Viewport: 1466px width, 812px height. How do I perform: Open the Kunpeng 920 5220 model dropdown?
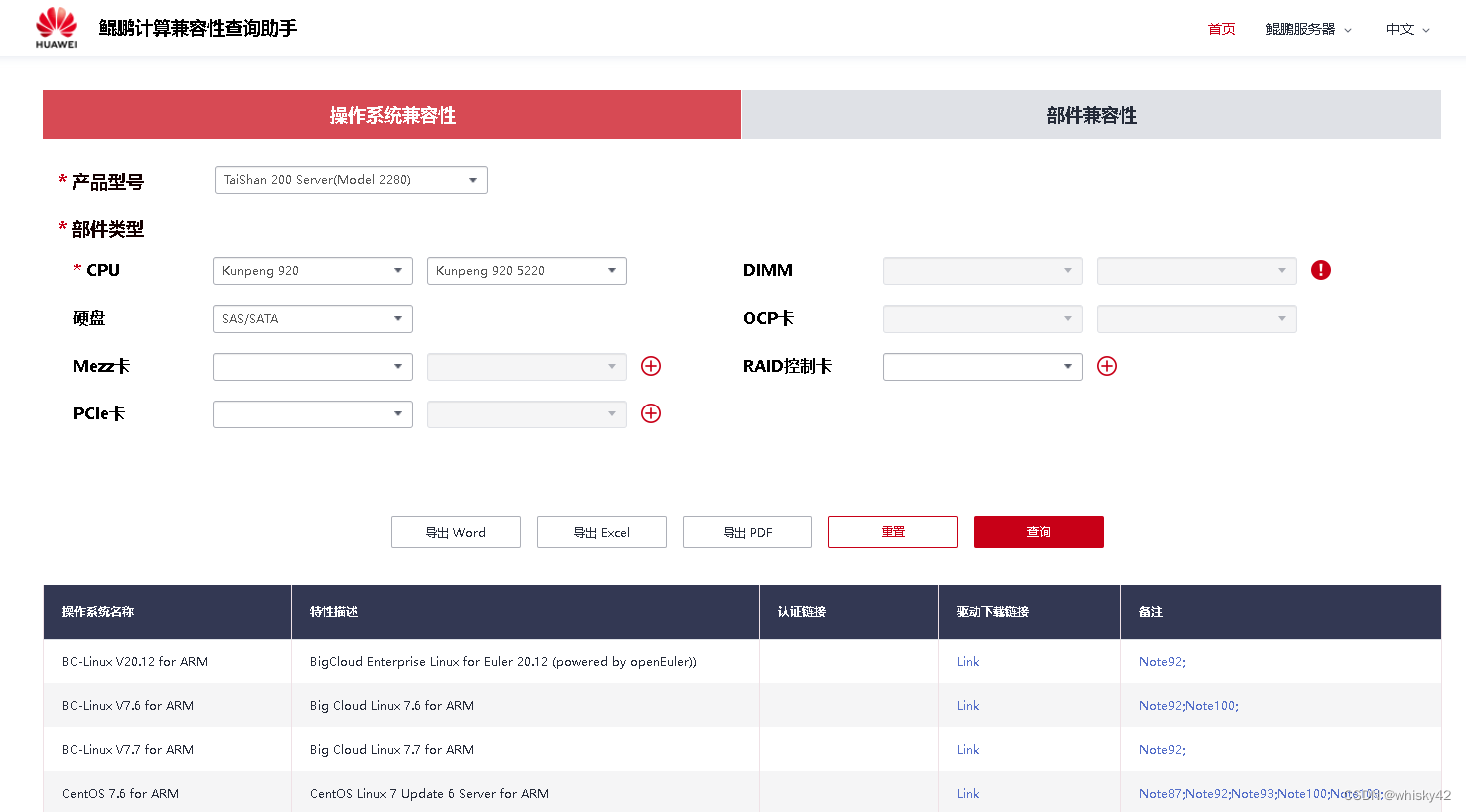click(x=527, y=271)
